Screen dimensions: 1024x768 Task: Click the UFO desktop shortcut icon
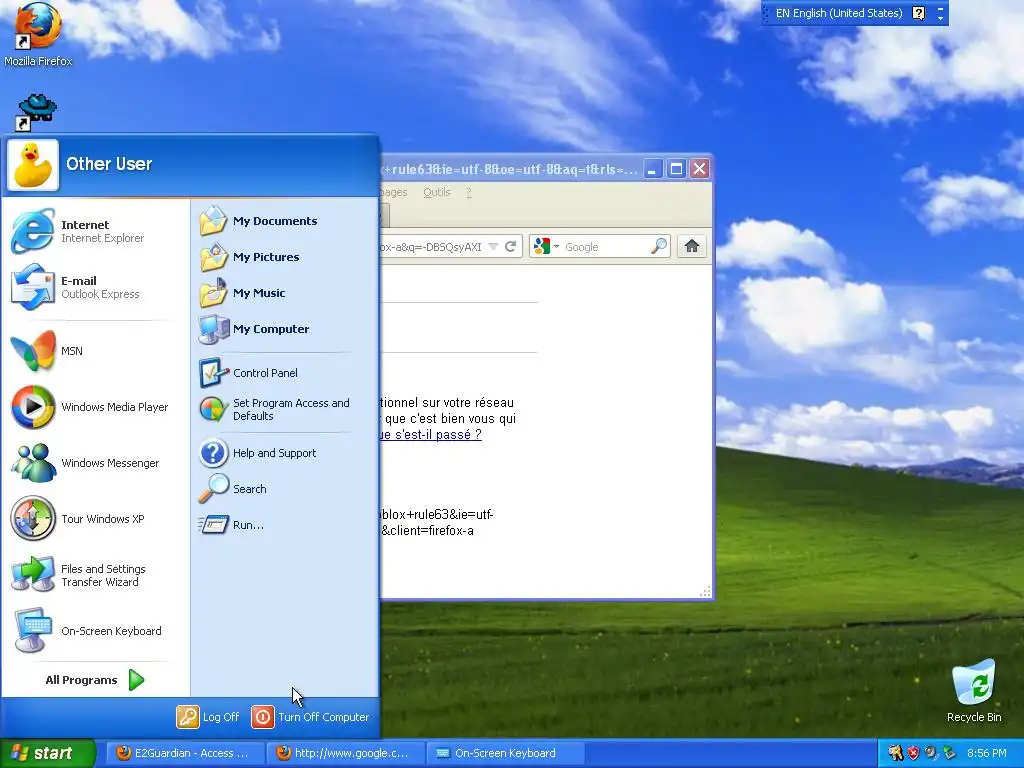point(37,112)
